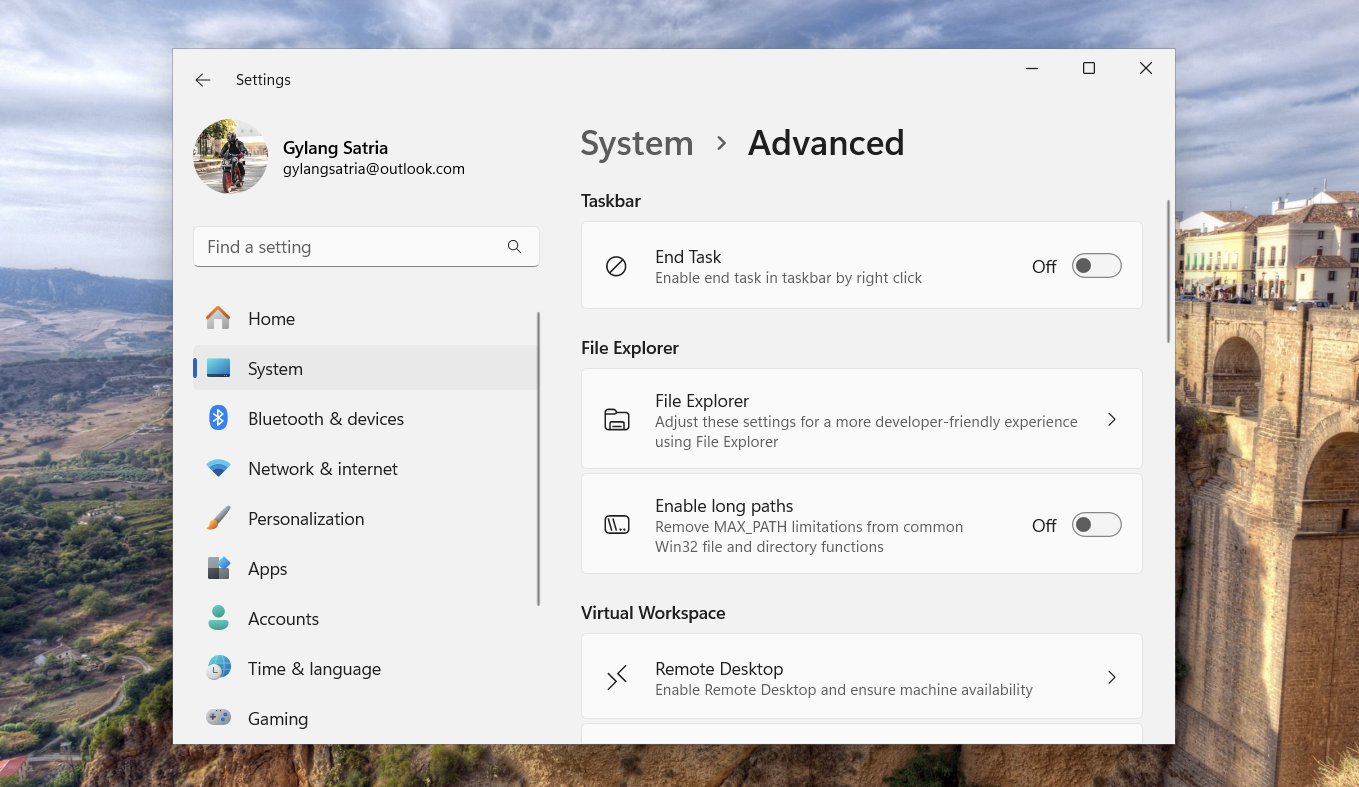
Task: Click the Network wifi icon
Action: pos(218,468)
